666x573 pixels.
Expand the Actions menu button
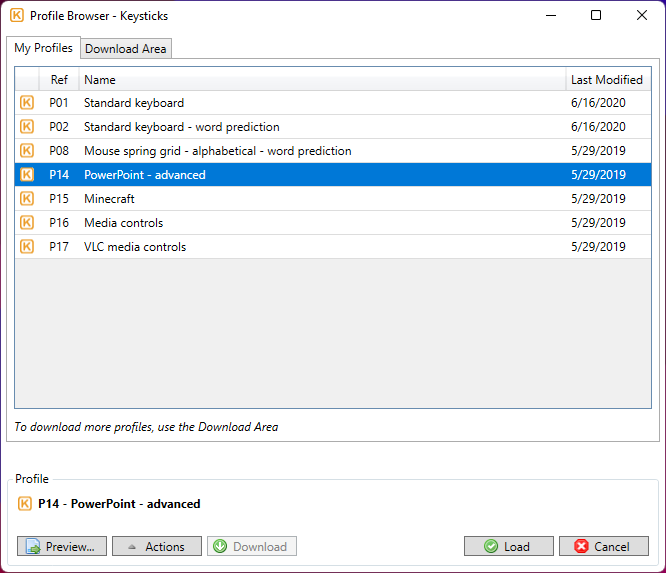pyautogui.click(x=157, y=546)
